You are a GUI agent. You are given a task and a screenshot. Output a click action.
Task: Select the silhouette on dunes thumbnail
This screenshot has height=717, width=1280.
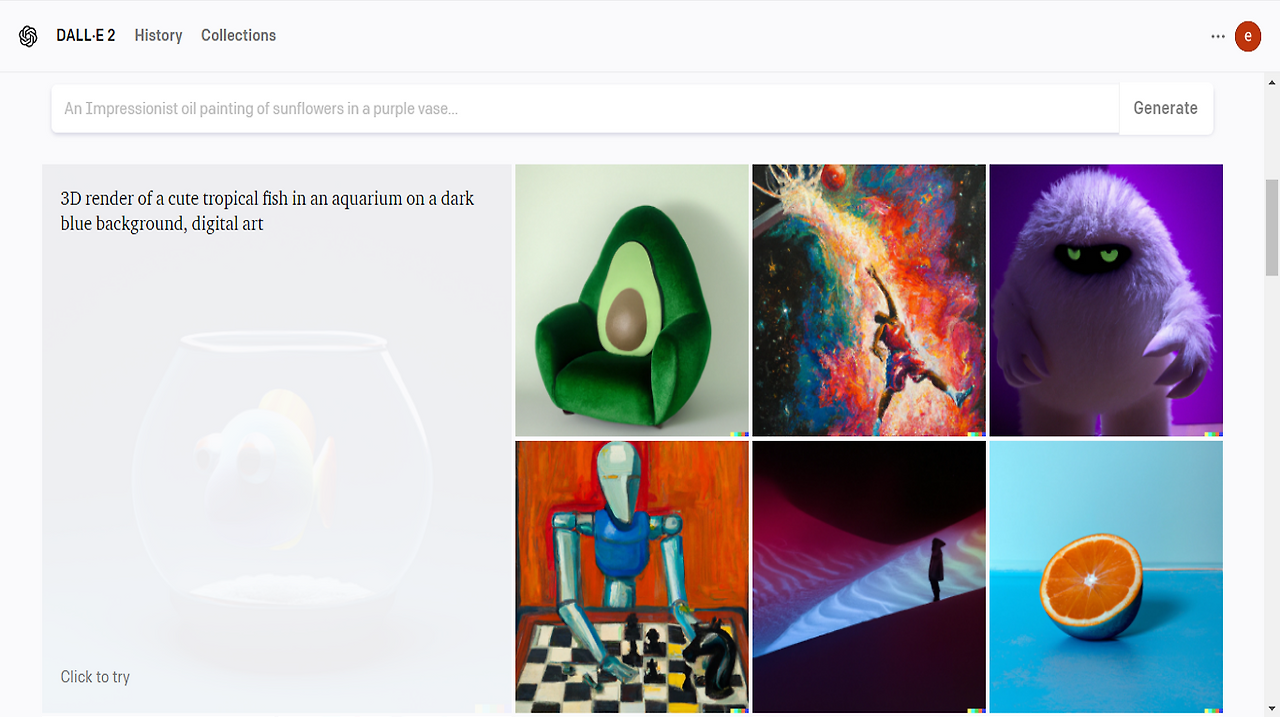pos(869,577)
